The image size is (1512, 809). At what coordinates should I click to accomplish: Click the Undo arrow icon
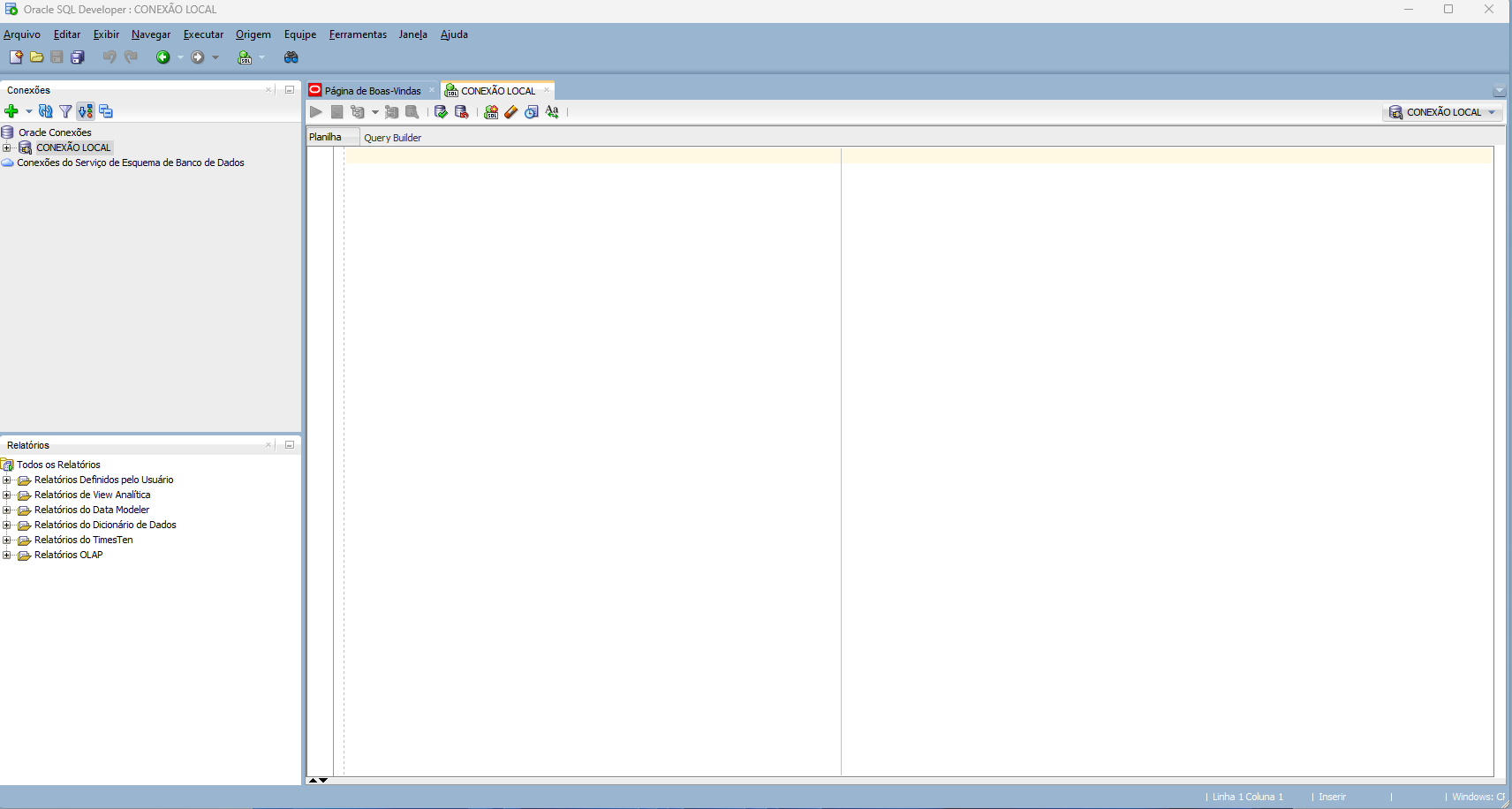pyautogui.click(x=110, y=57)
